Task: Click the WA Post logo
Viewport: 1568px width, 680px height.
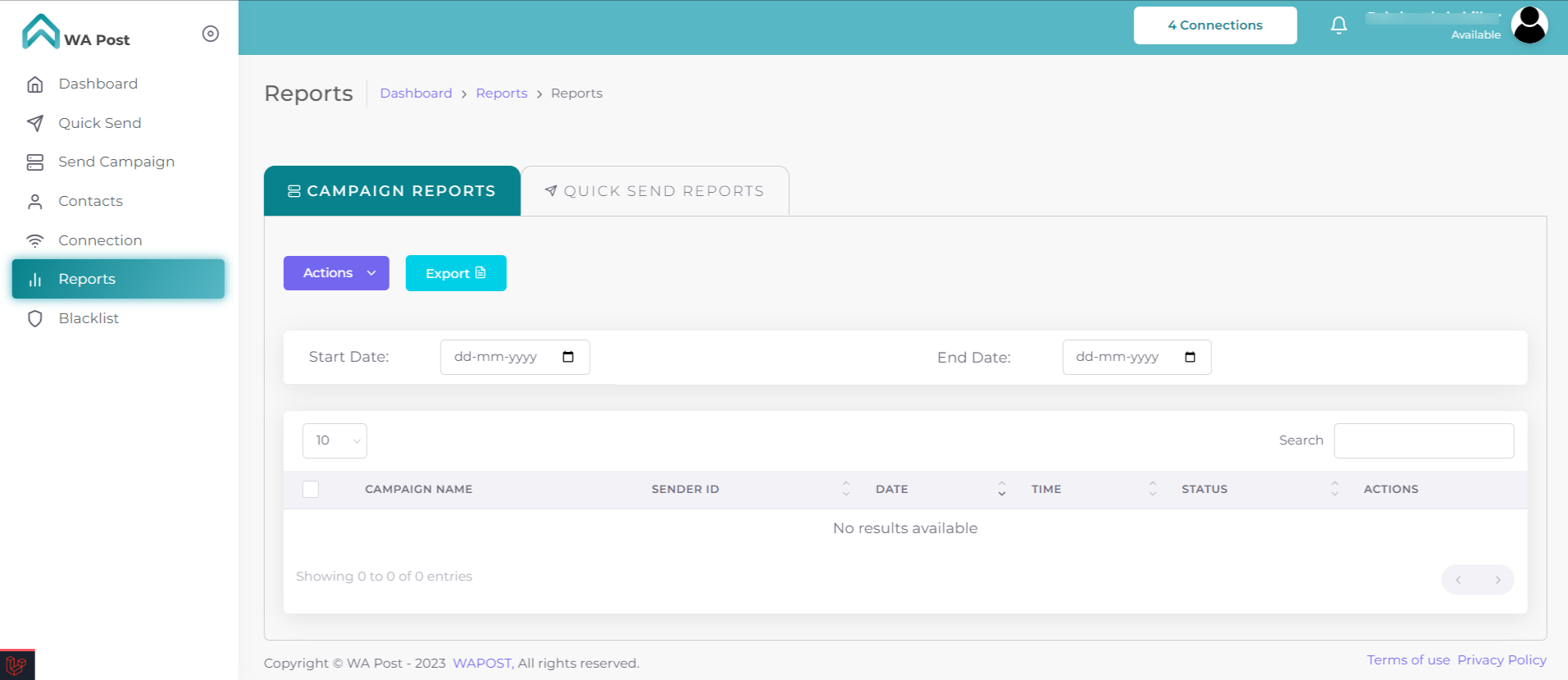Action: point(75,33)
